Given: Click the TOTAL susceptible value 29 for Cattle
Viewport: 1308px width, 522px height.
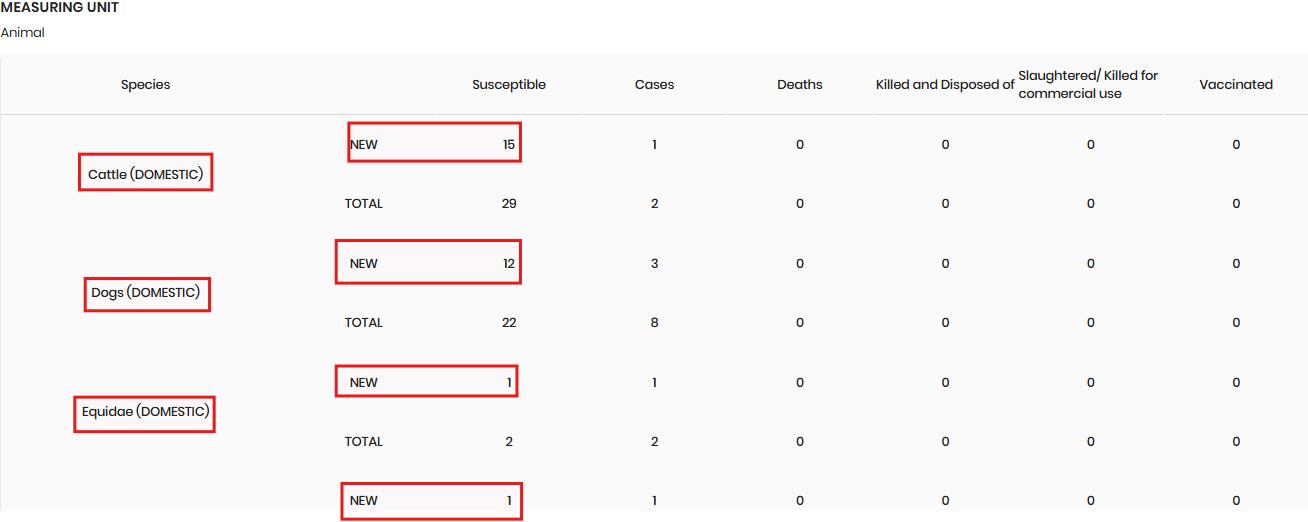Looking at the screenshot, I should coord(508,204).
